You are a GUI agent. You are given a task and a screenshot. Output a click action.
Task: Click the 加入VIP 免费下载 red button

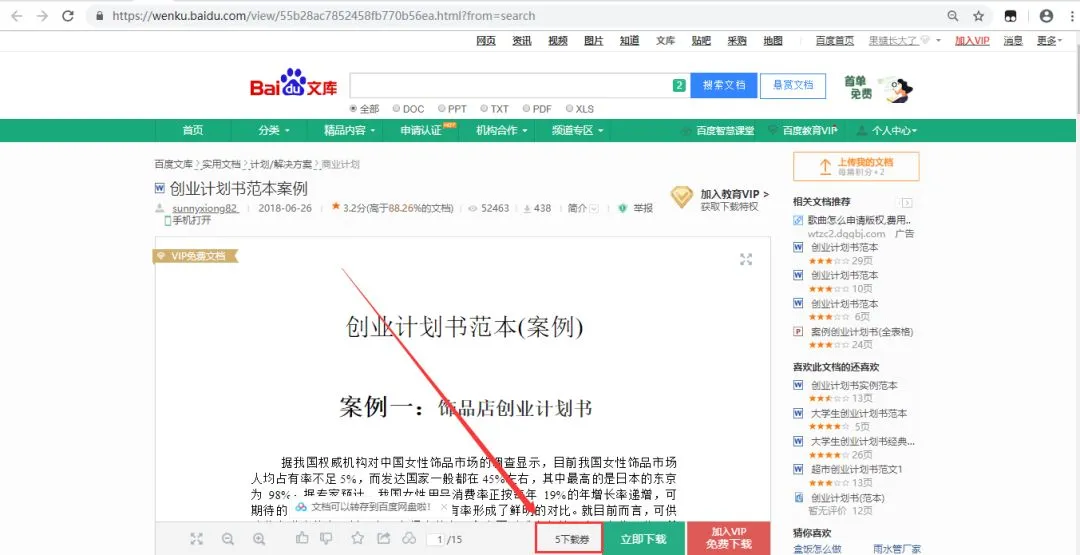coord(731,538)
